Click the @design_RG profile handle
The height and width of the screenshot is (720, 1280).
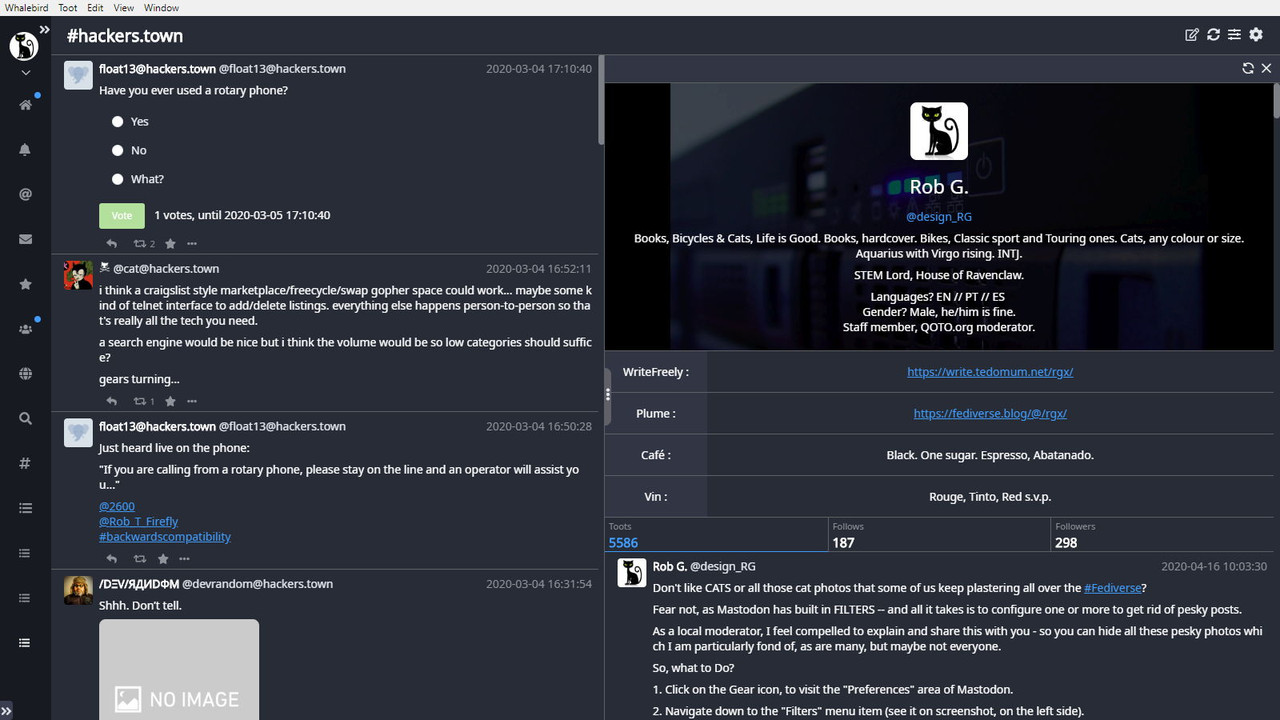[939, 216]
